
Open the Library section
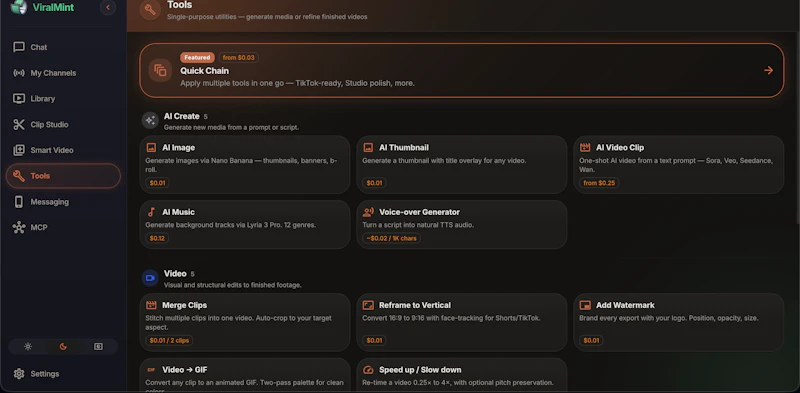[x=63, y=99]
